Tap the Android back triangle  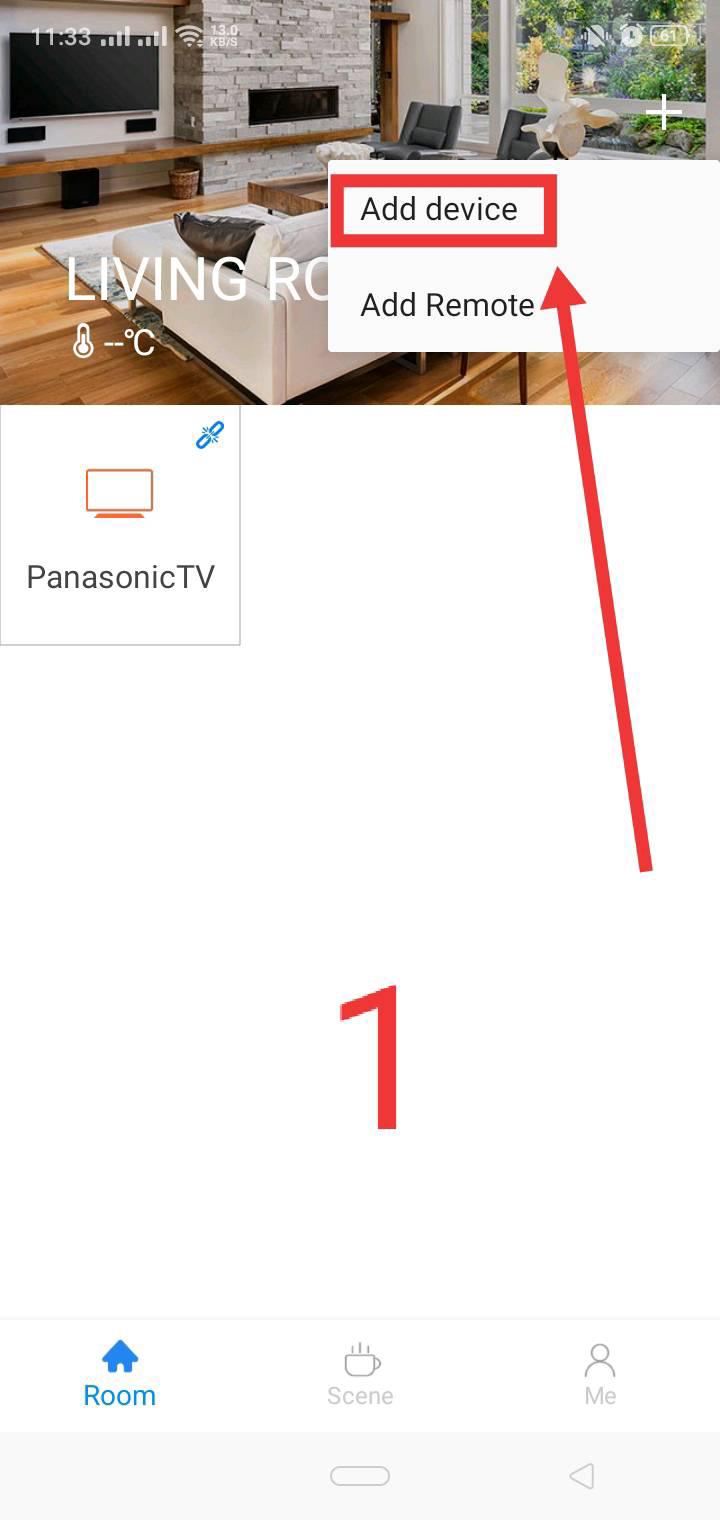581,1476
